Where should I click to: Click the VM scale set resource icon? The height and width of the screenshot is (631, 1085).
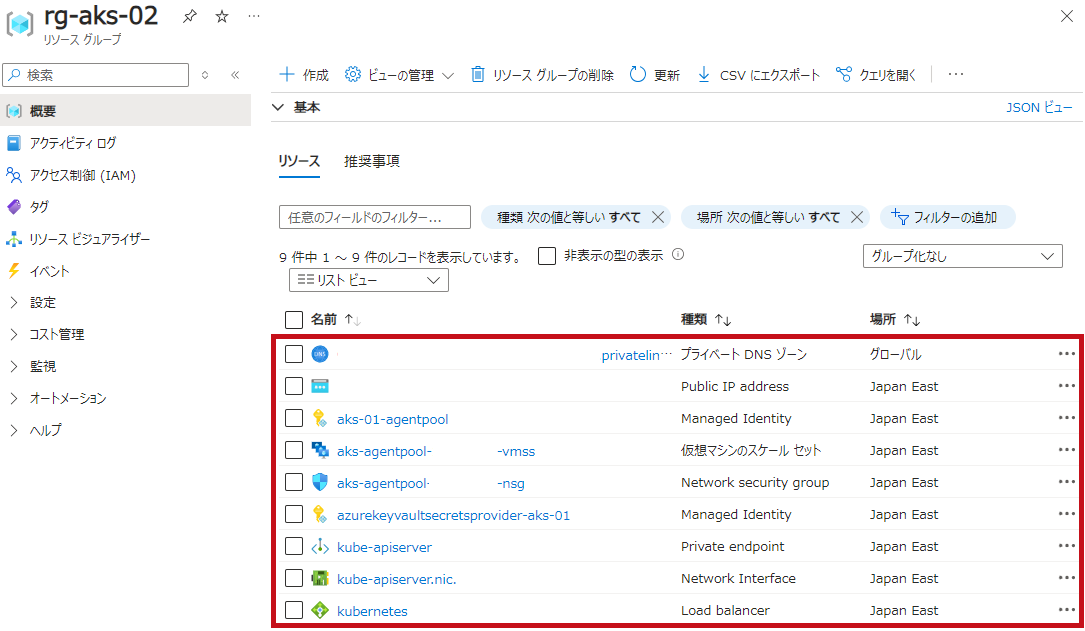pyautogui.click(x=320, y=450)
